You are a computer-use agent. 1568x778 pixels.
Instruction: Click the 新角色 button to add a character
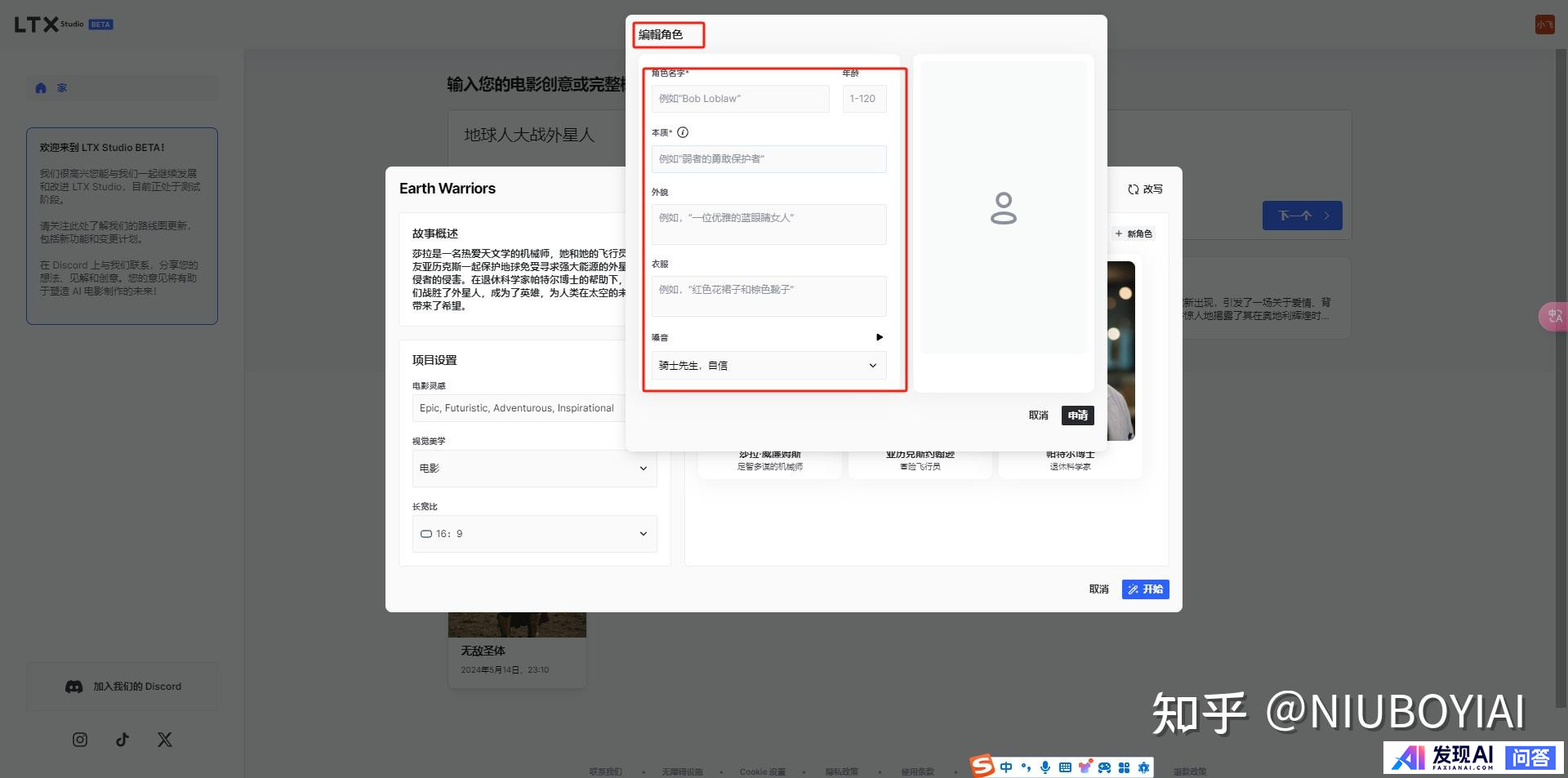click(1134, 233)
